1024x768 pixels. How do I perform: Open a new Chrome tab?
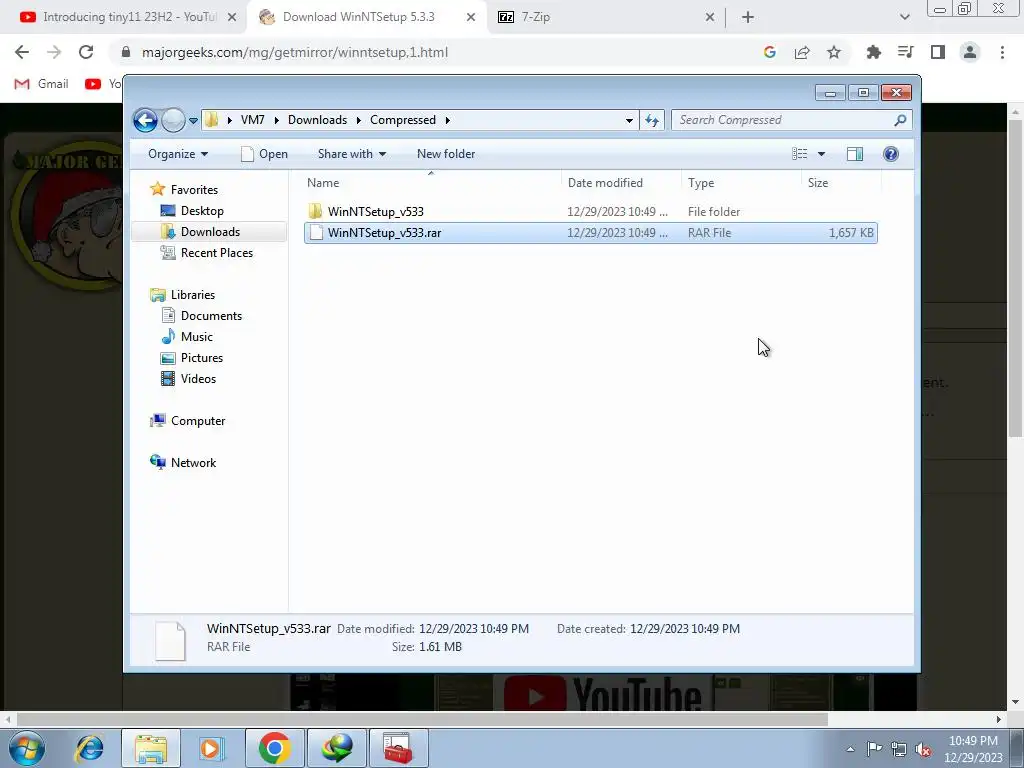[748, 18]
